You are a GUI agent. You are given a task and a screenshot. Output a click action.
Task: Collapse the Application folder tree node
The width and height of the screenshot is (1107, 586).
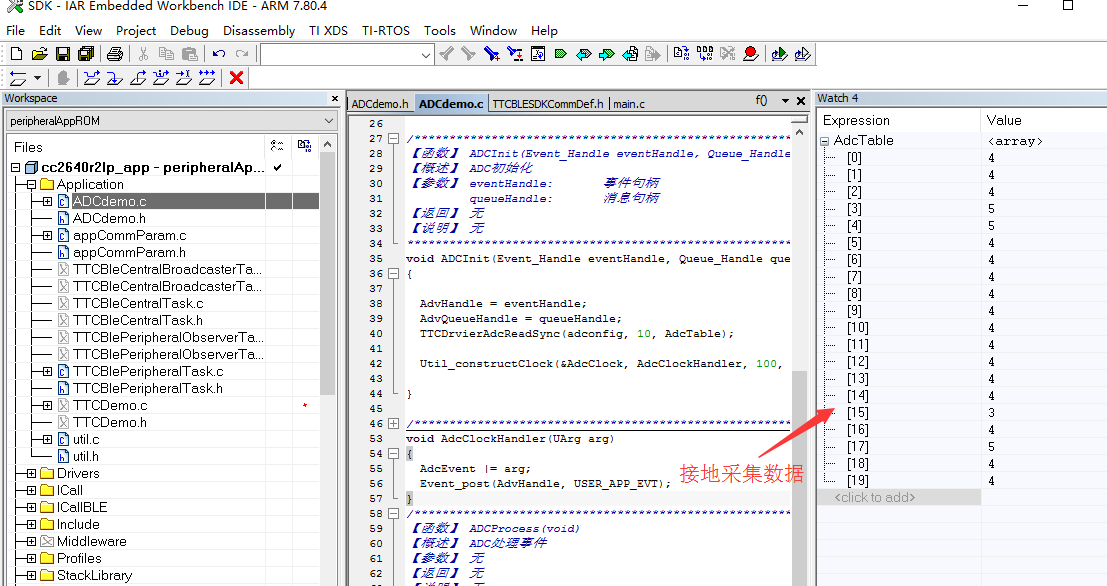31,184
